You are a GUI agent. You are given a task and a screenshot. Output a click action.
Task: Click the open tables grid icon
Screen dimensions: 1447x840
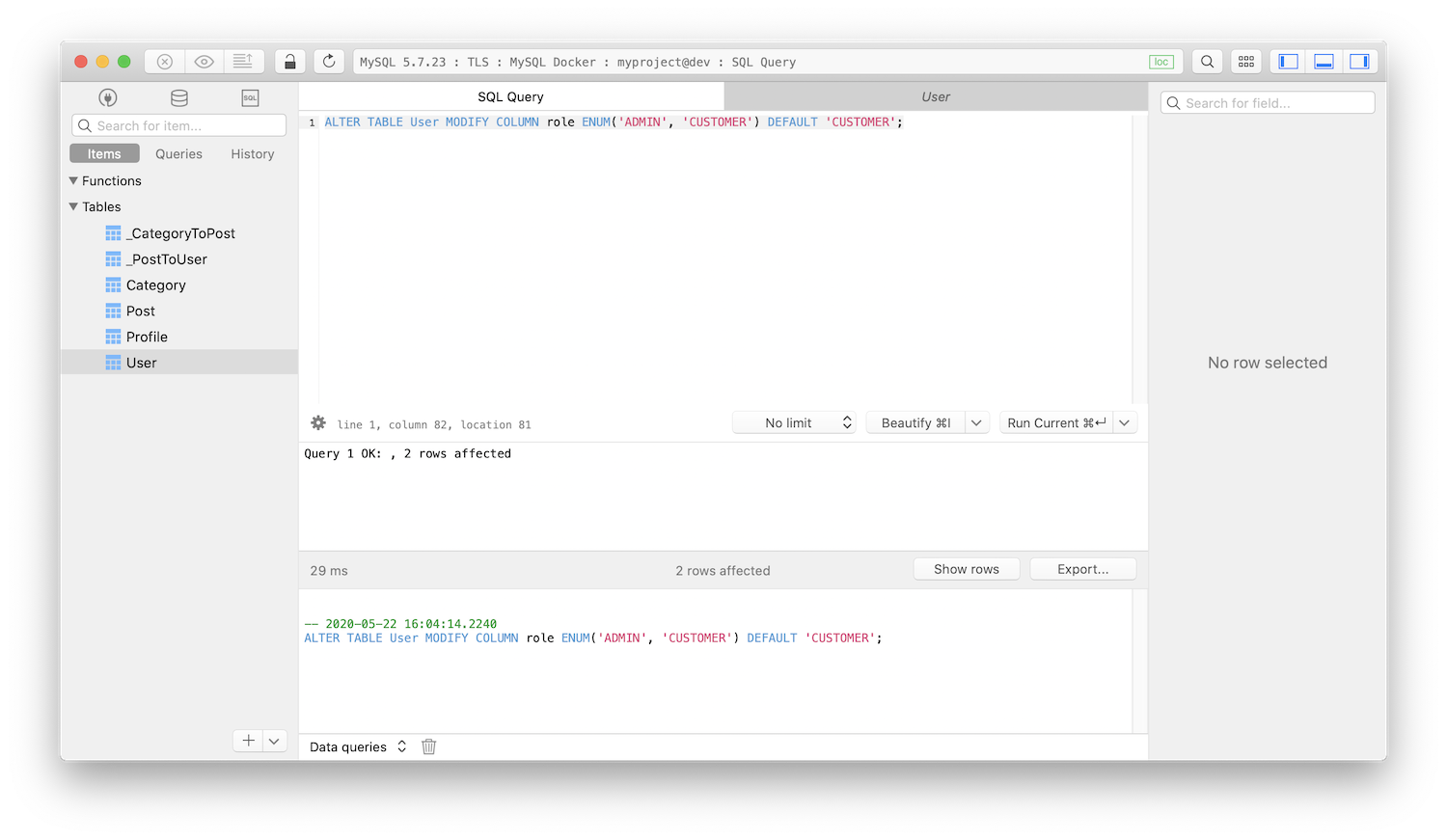[1245, 61]
